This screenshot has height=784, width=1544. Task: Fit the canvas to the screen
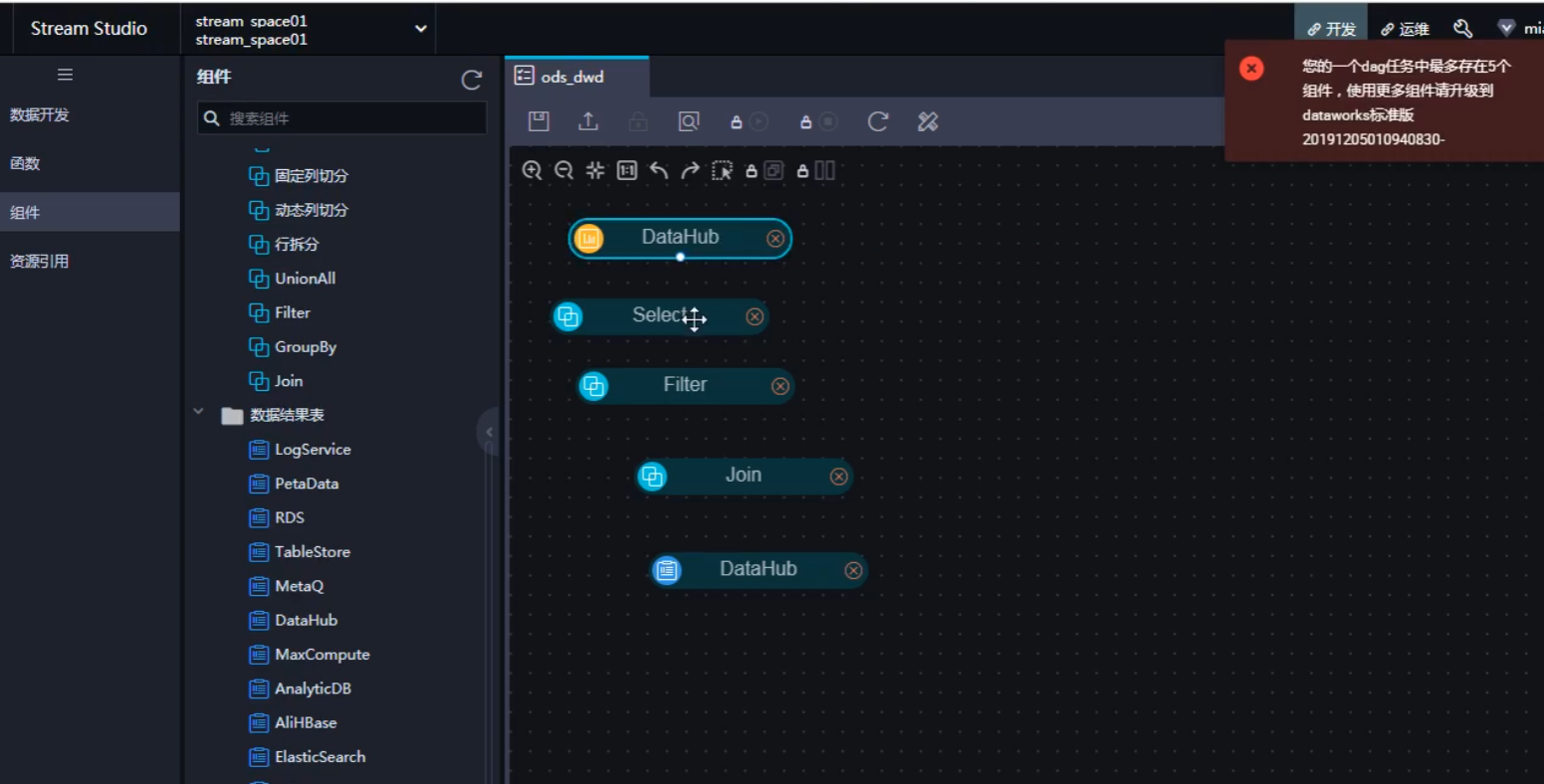click(595, 170)
